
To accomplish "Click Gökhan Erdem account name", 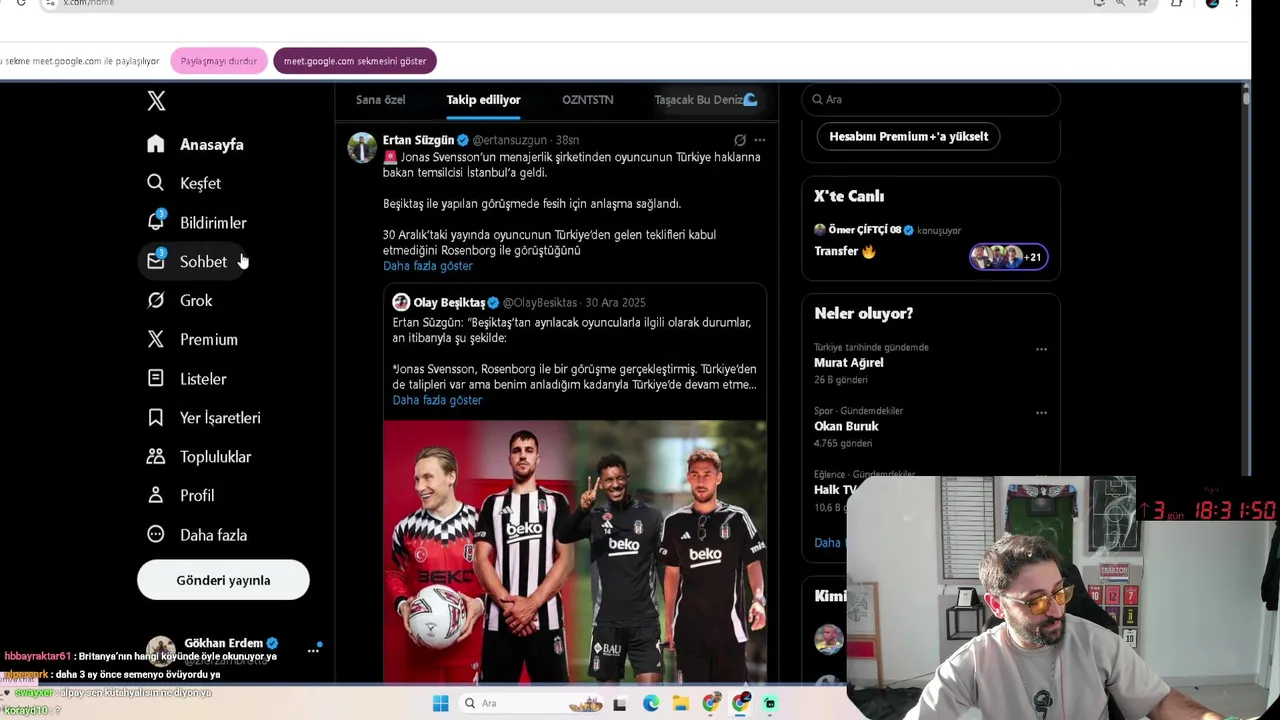I will [x=224, y=643].
